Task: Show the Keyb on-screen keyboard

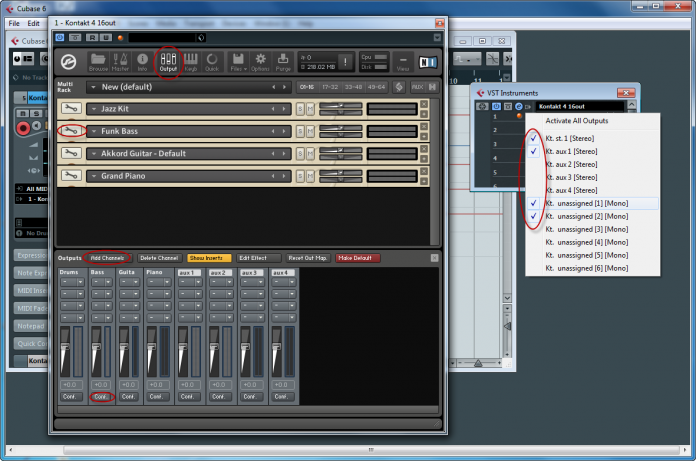Action: tap(191, 62)
